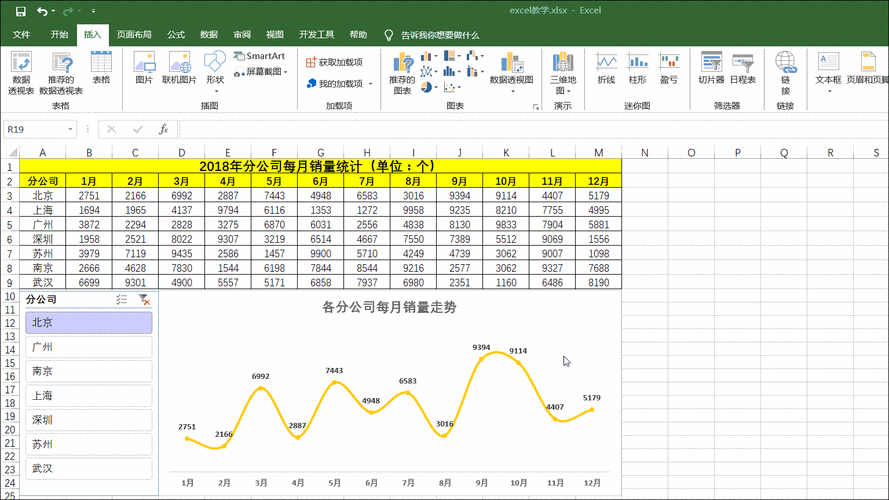Select 上海 in the slicer

tap(88, 396)
